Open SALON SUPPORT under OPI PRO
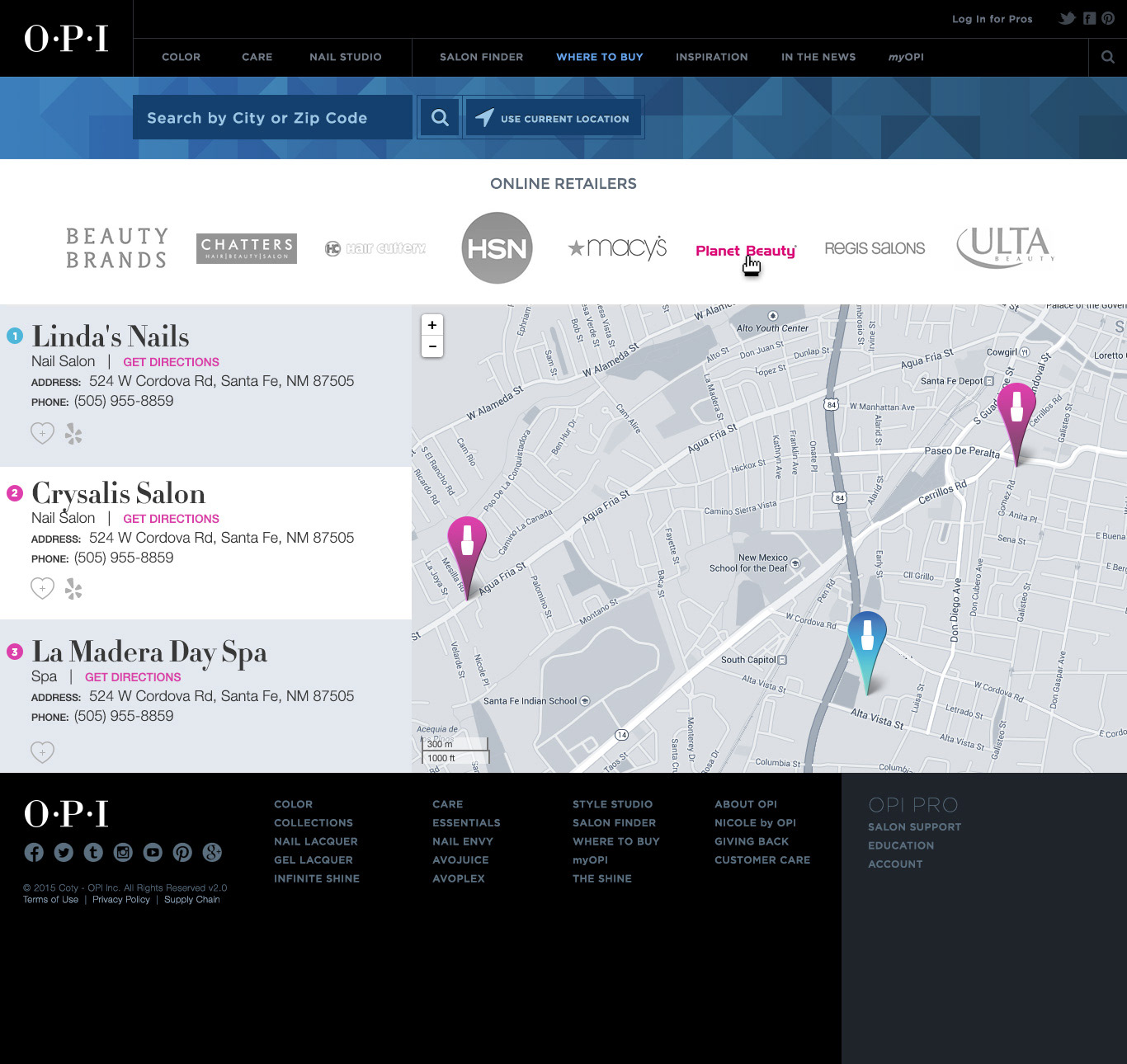Image resolution: width=1127 pixels, height=1064 pixels. point(915,827)
